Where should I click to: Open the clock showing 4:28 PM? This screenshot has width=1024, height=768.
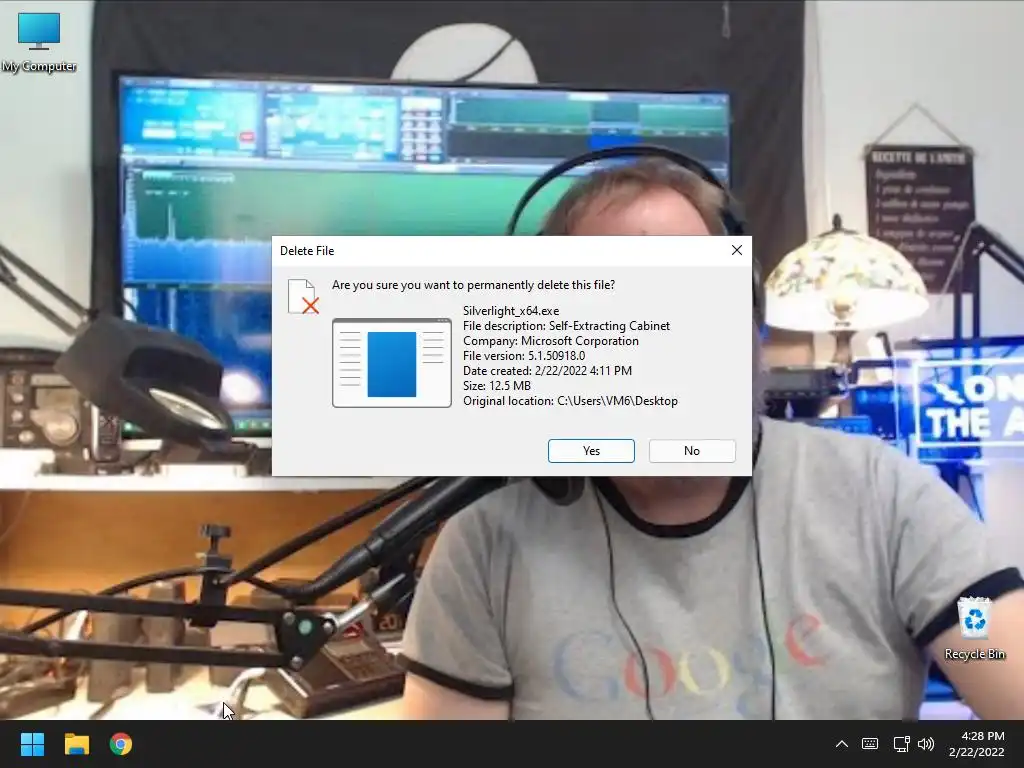coord(977,744)
